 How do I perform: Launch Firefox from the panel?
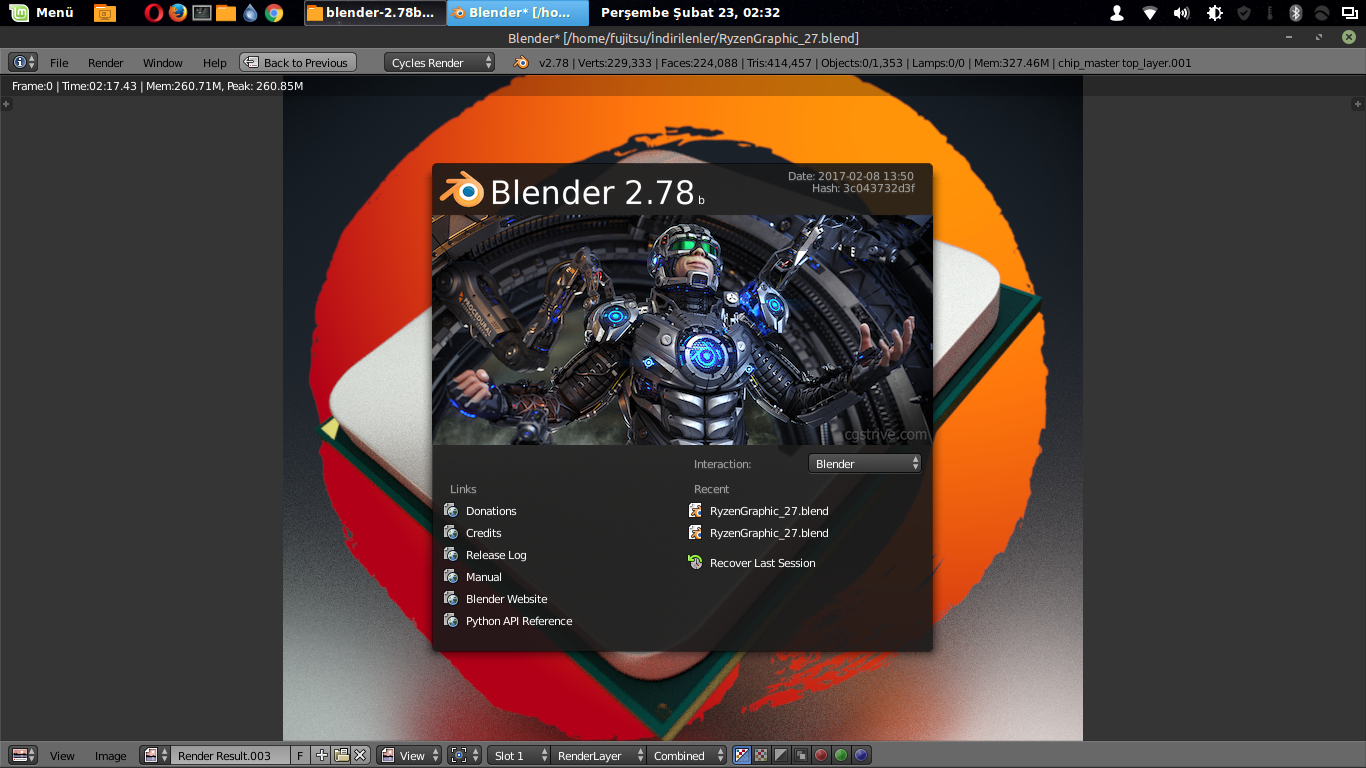pyautogui.click(x=178, y=13)
